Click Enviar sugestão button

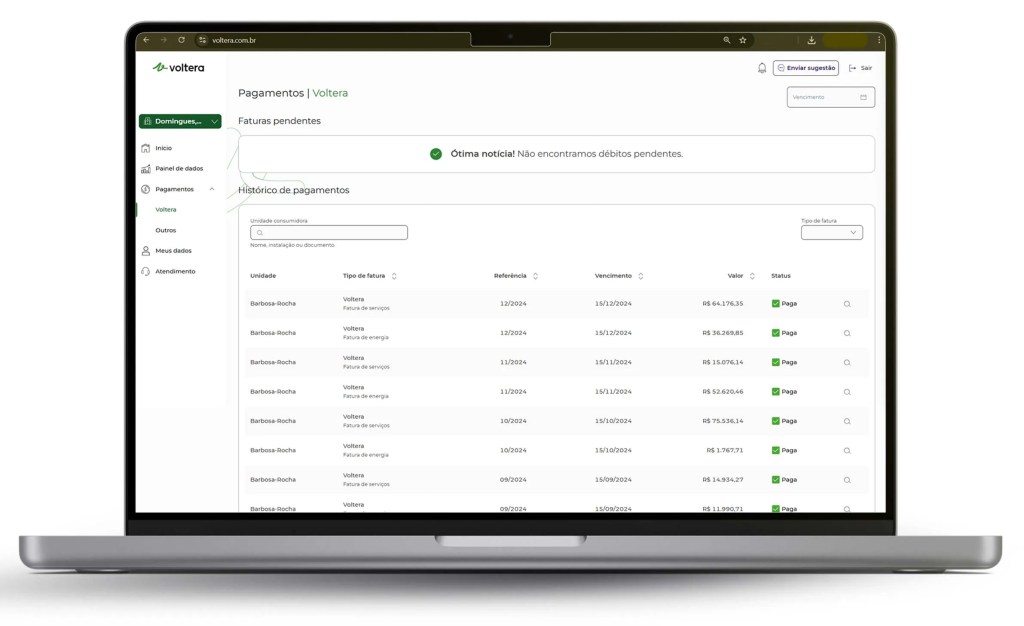point(806,68)
